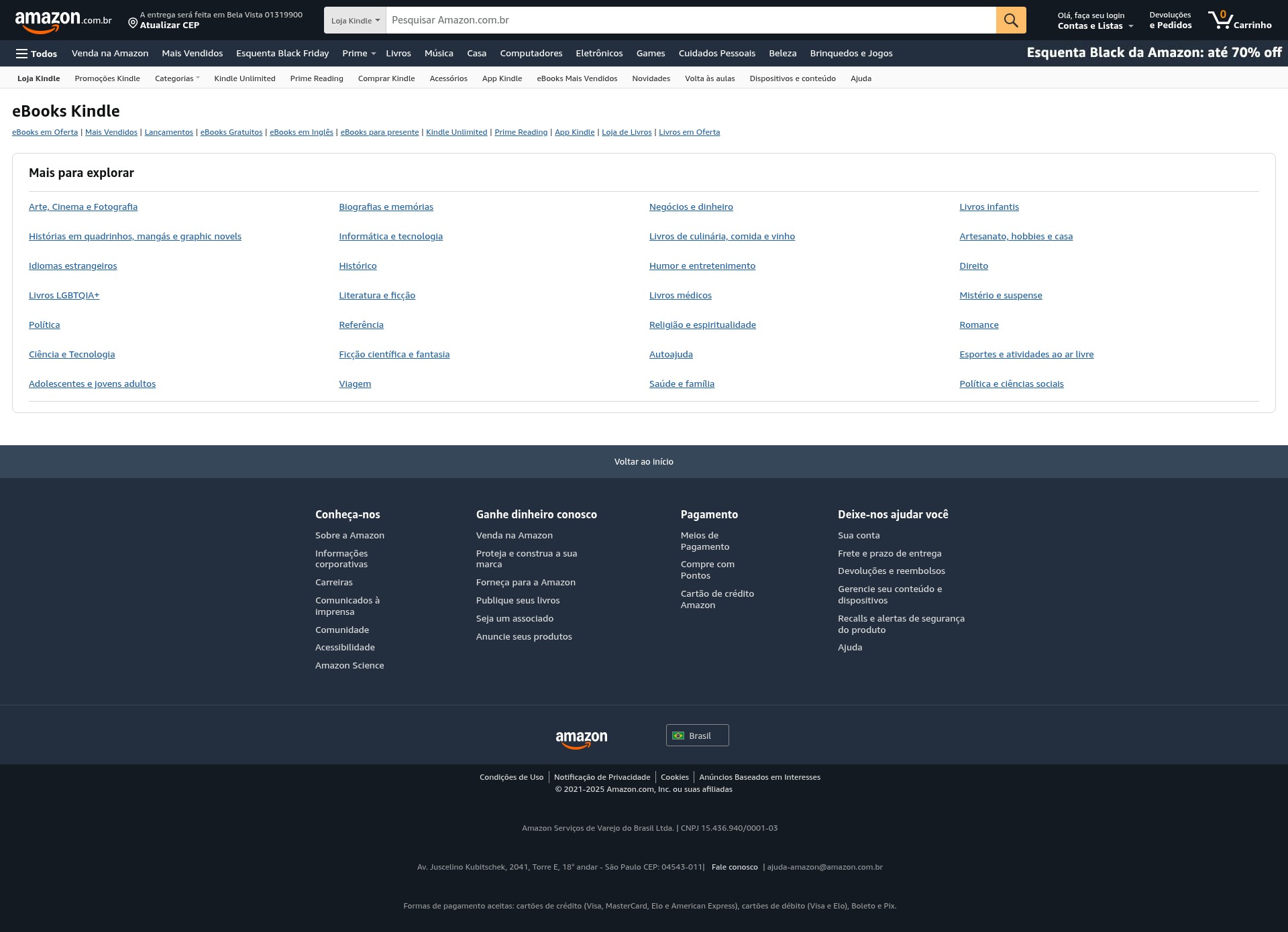Open the Loja Kindle search category dropdown
The width and height of the screenshot is (1288, 932).
click(355, 20)
